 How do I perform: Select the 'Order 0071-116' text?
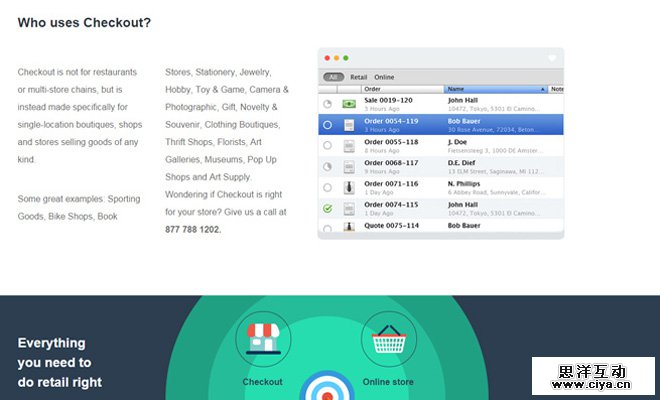click(391, 184)
